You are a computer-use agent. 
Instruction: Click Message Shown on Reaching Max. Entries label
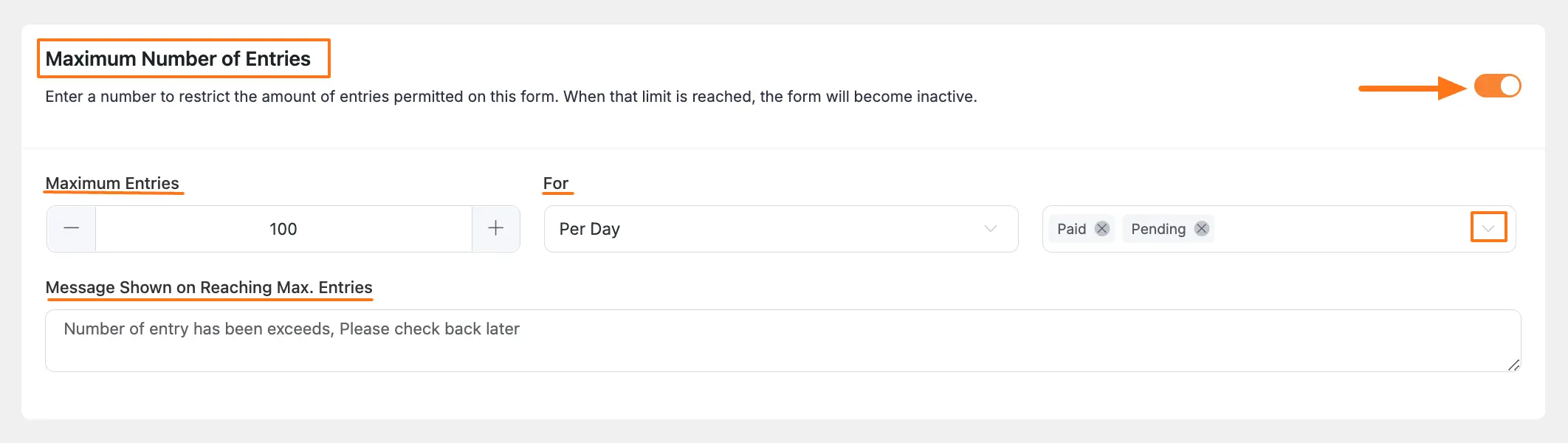point(209,288)
